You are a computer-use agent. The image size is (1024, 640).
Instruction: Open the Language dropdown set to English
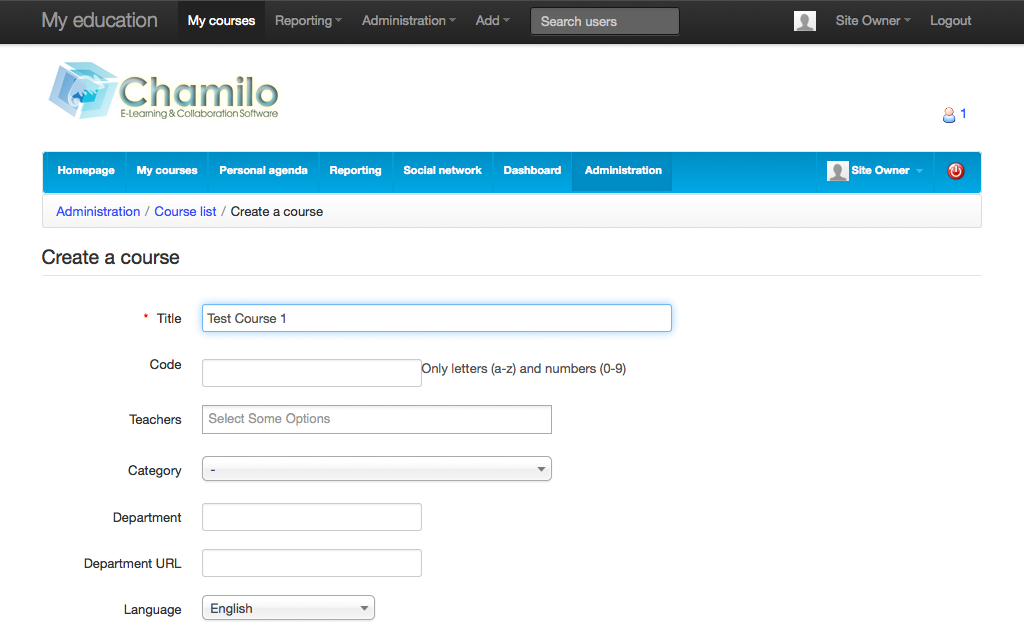pyautogui.click(x=288, y=608)
